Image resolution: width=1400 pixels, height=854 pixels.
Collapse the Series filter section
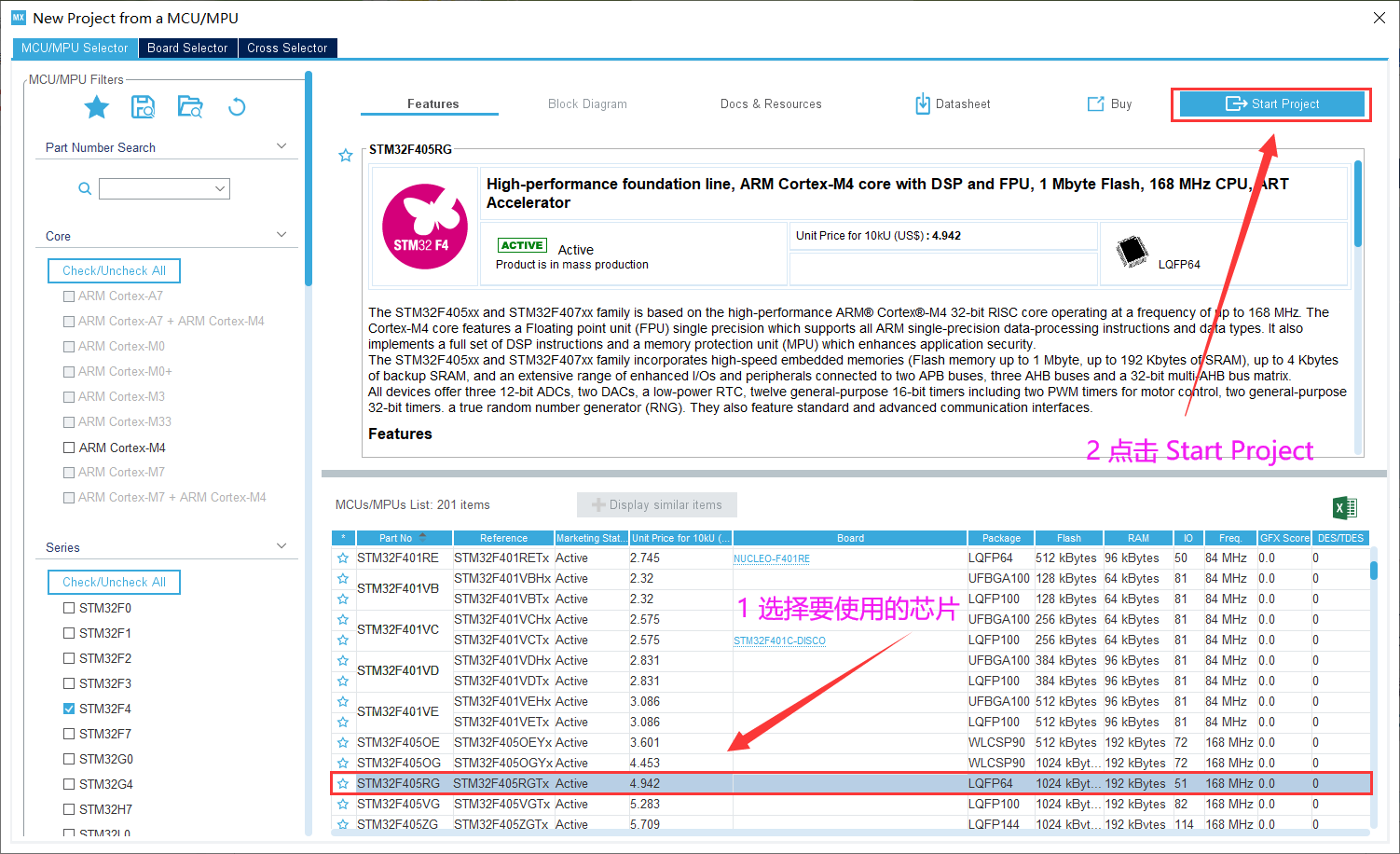point(281,546)
